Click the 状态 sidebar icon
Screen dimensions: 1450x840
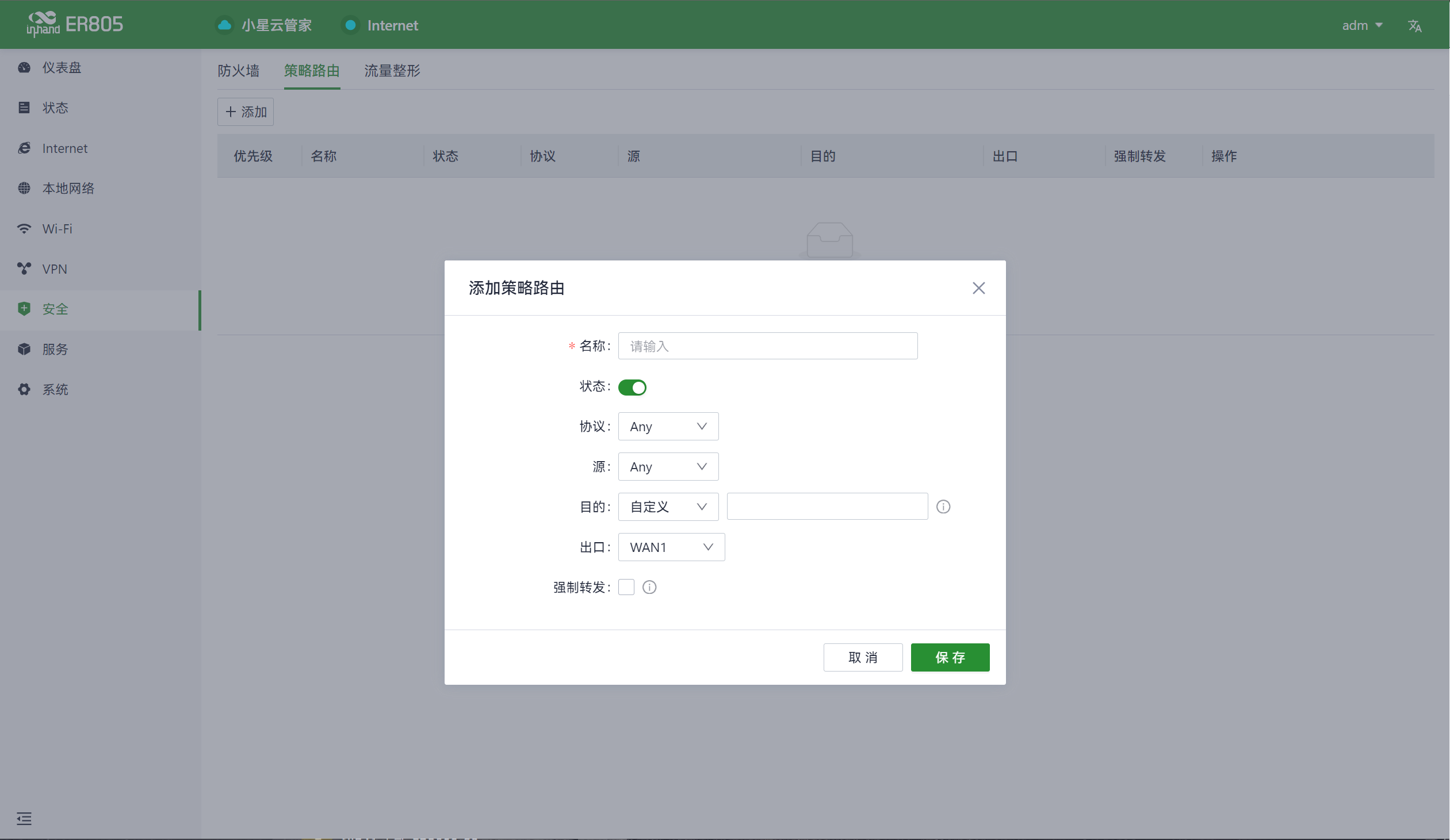pyautogui.click(x=24, y=108)
